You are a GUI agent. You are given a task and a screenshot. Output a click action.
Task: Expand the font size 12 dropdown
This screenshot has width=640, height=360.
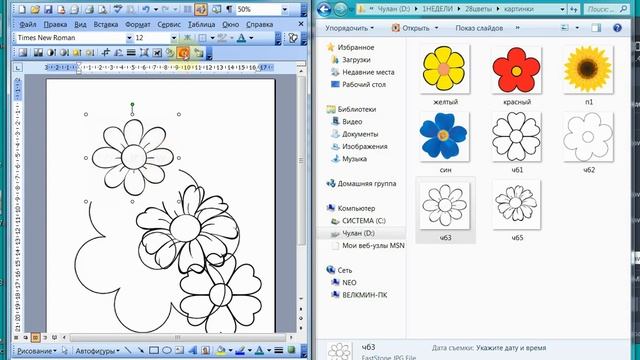(x=173, y=38)
